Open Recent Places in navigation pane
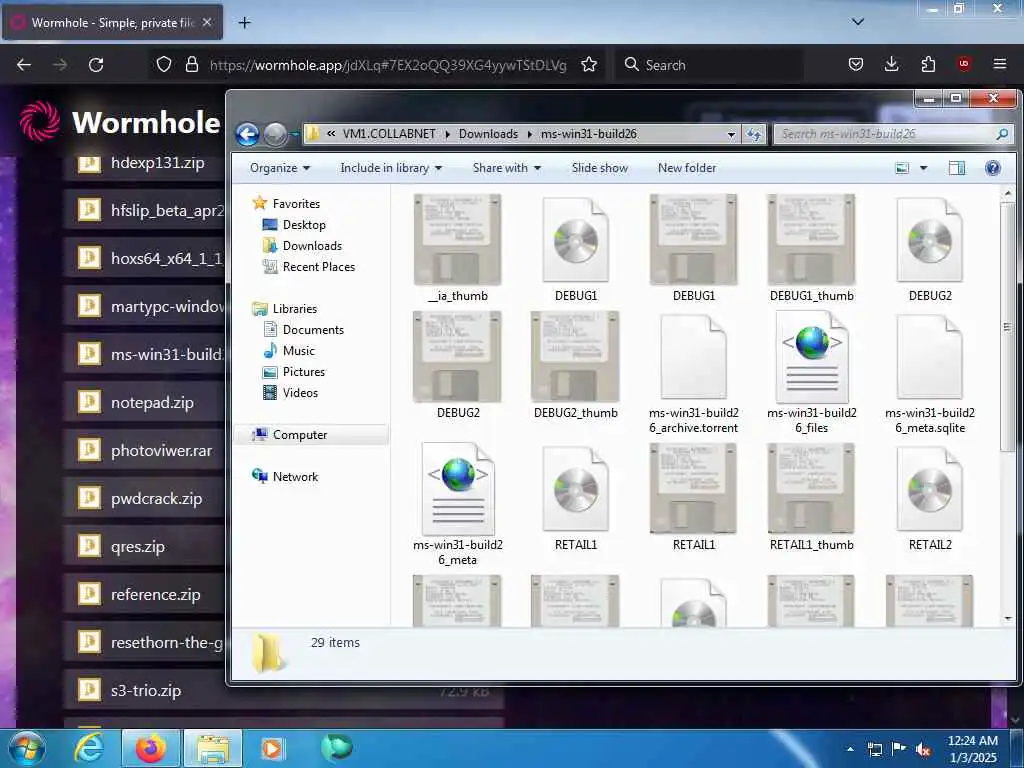 [308, 266]
